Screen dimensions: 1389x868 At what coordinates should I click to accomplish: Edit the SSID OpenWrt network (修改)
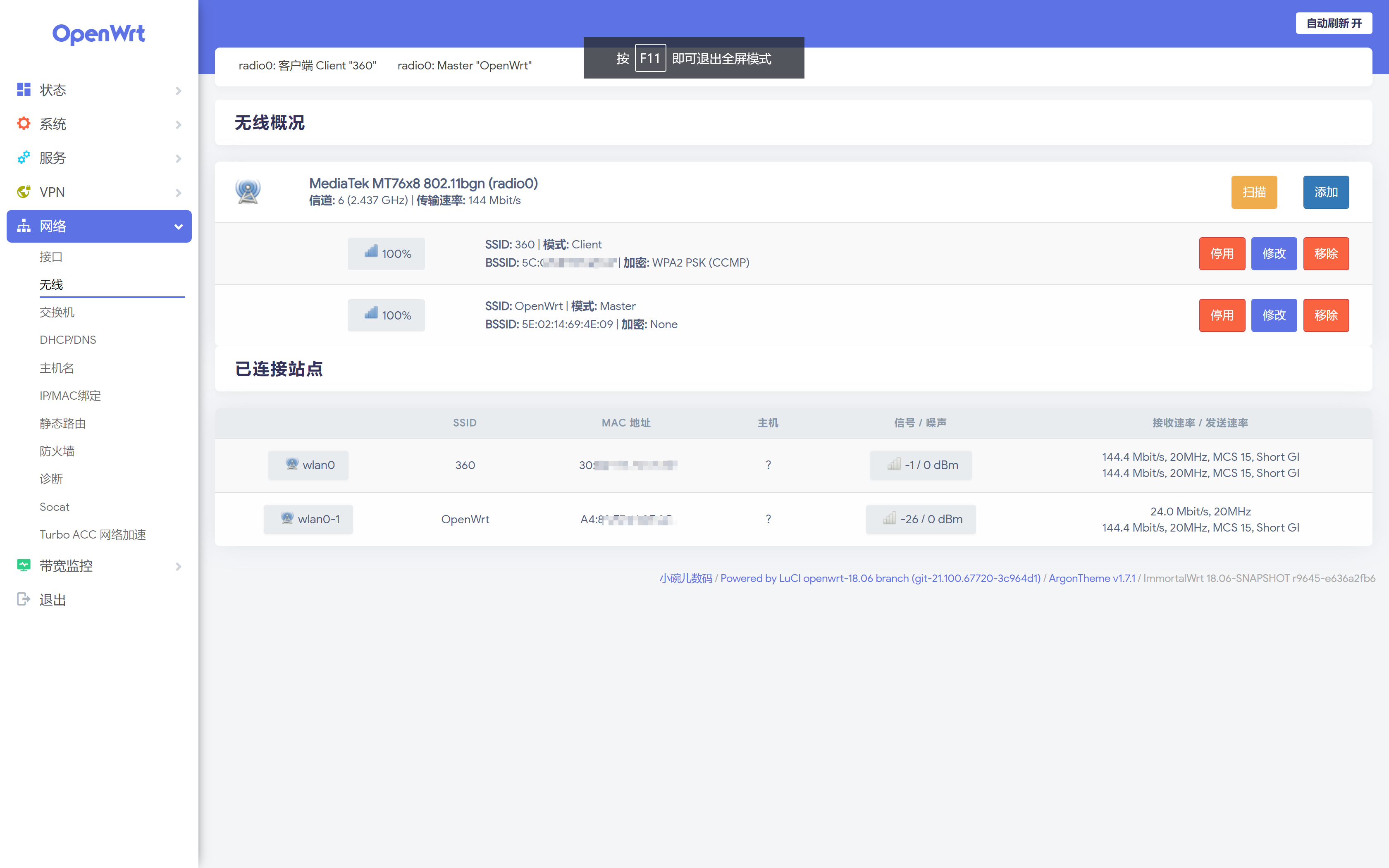click(x=1274, y=315)
